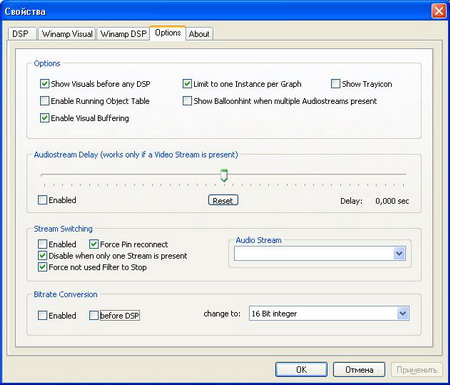Viewport: 450px width, 385px height.
Task: Enable the Audiostream Delay checkbox
Action: tap(42, 200)
